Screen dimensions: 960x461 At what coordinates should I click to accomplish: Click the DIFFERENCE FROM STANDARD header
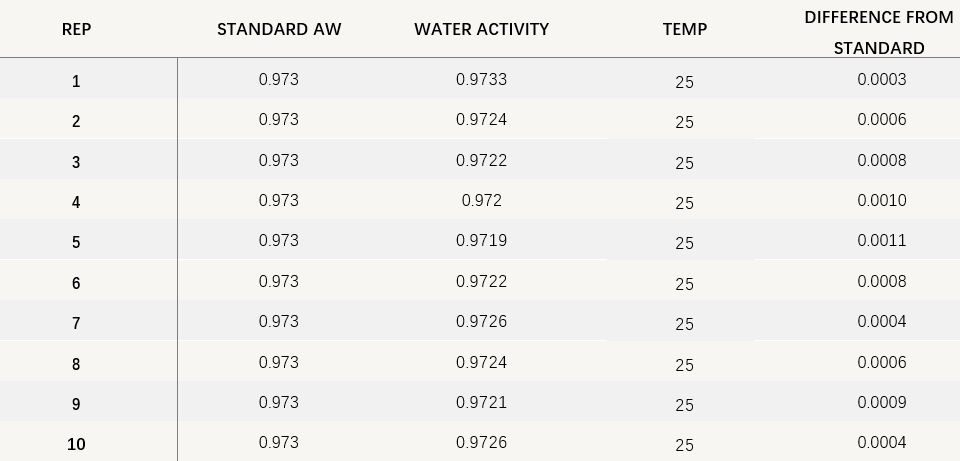click(x=879, y=32)
